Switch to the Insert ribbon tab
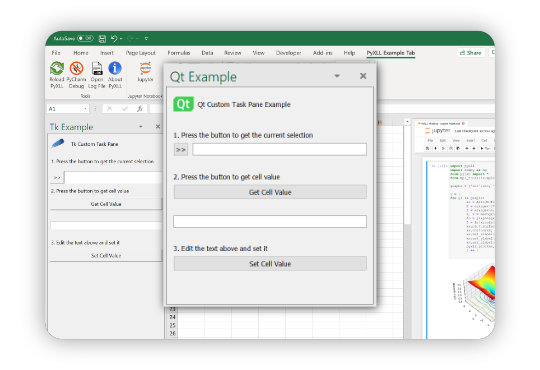540x370 pixels. pyautogui.click(x=107, y=53)
